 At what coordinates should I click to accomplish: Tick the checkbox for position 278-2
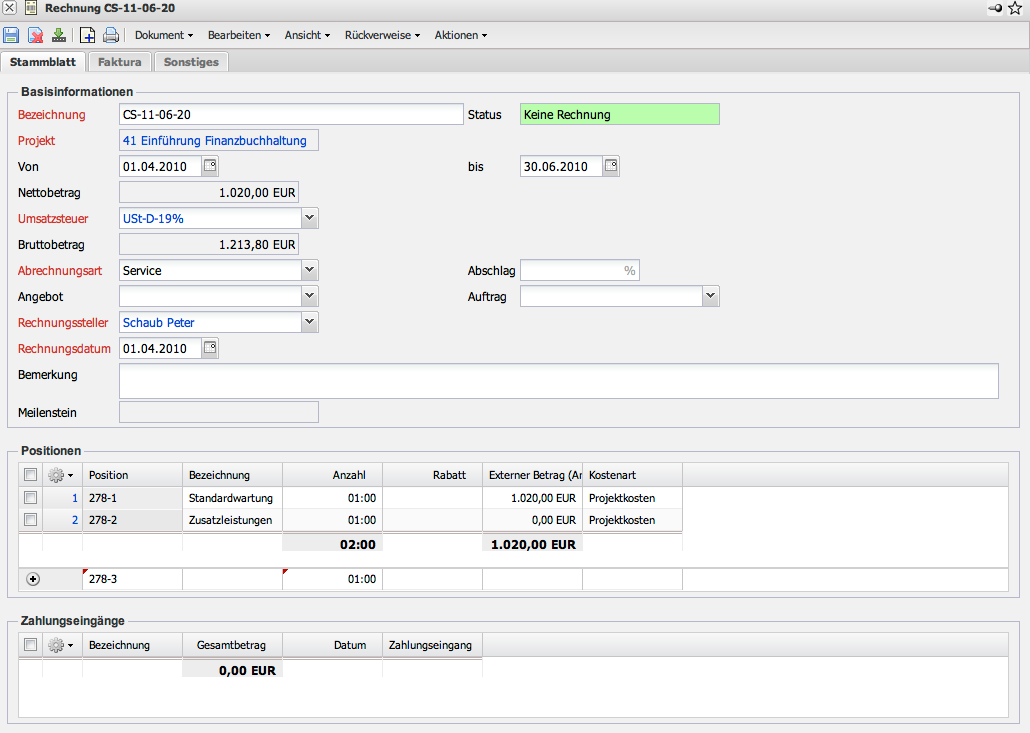point(31,520)
